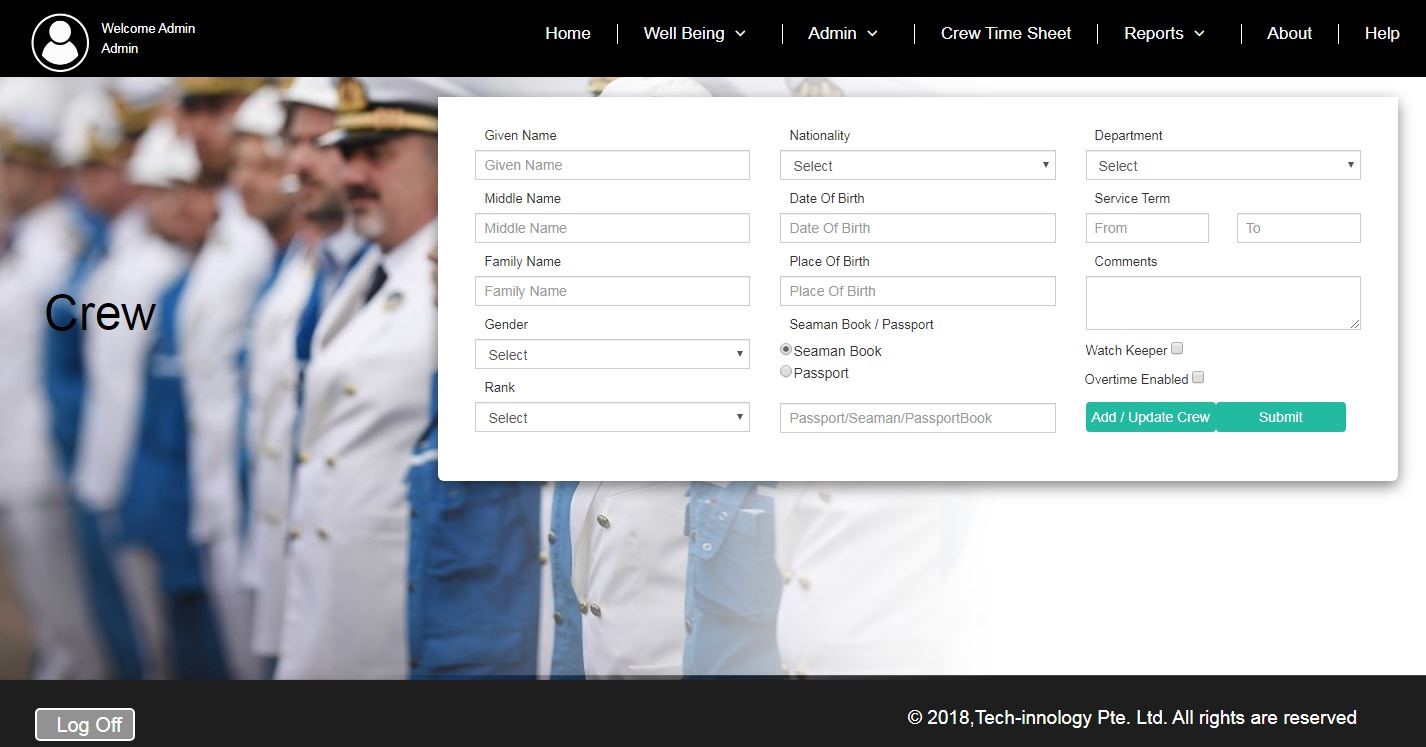Image resolution: width=1426 pixels, height=747 pixels.
Task: Click inside the Comments text area
Action: [x=1222, y=303]
